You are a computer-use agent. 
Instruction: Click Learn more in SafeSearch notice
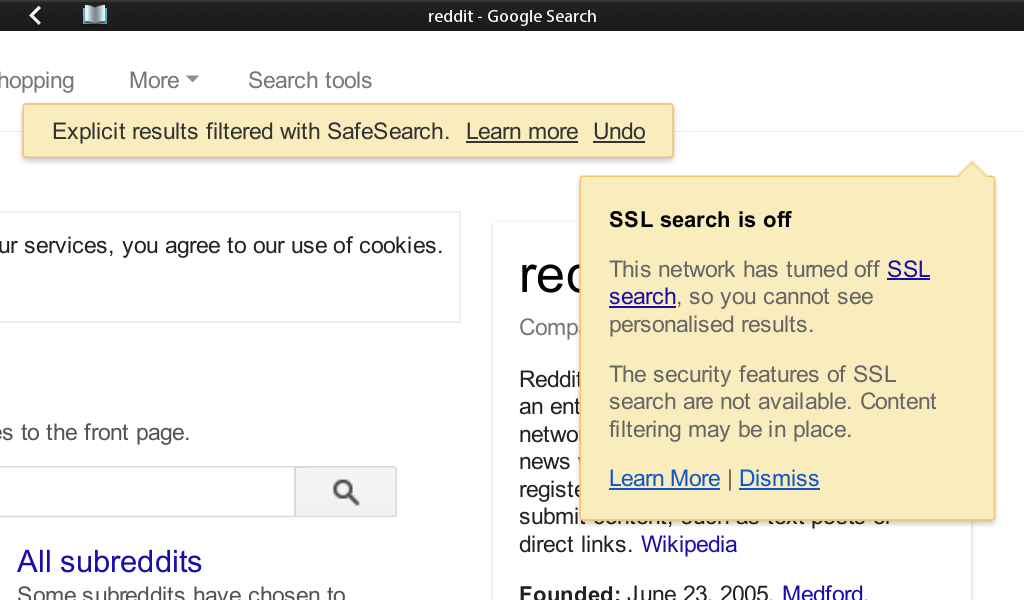click(x=522, y=131)
